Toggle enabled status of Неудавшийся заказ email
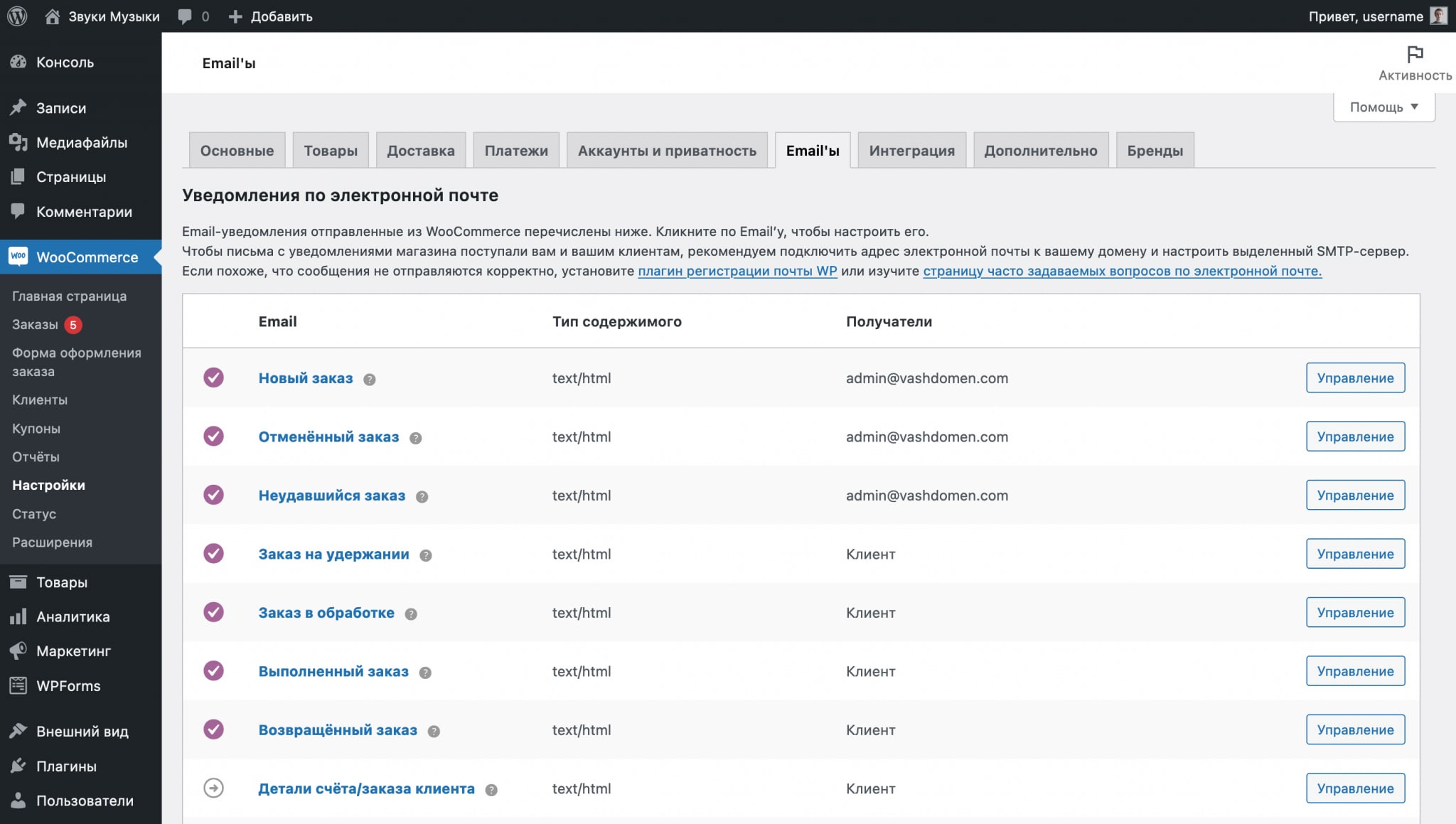This screenshot has height=824, width=1456. pos(213,495)
